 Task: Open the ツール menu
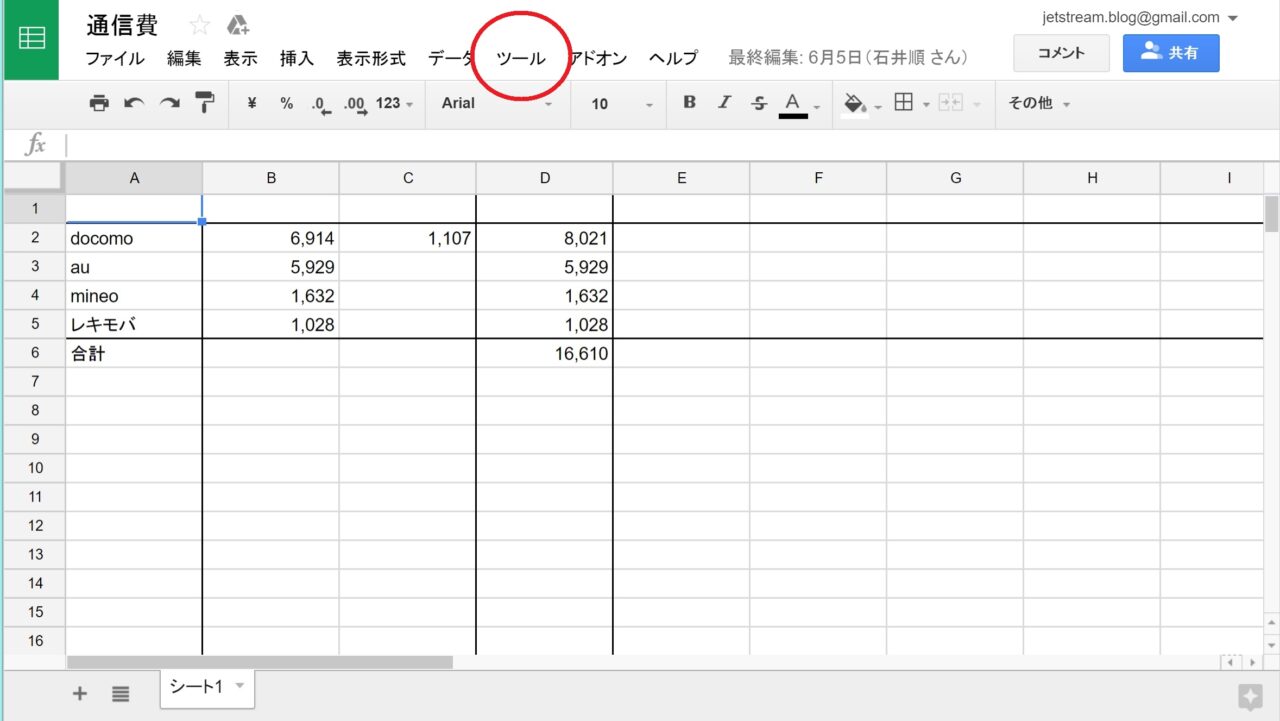point(521,58)
